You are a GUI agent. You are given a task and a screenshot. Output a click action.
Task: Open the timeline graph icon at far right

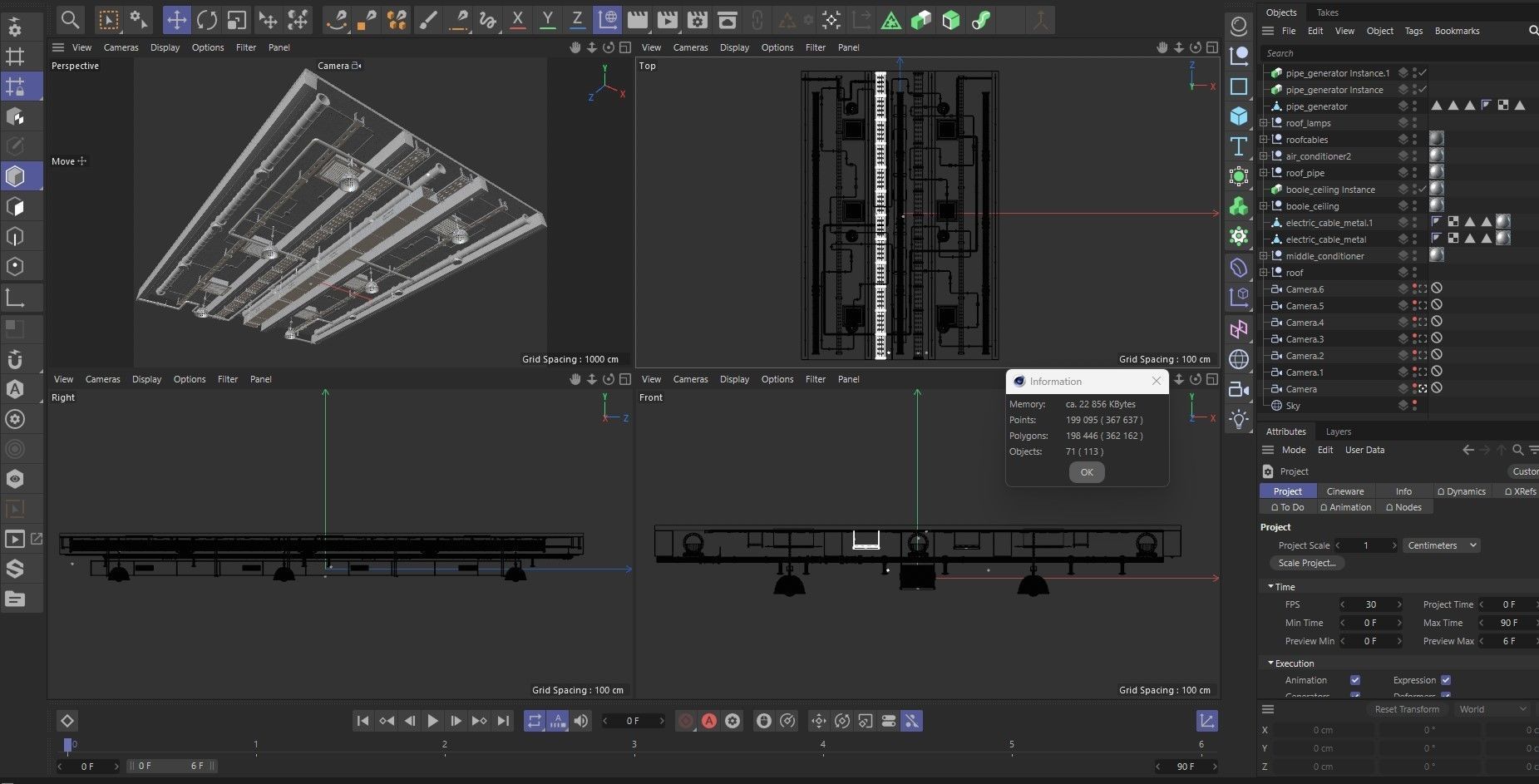click(x=1207, y=721)
